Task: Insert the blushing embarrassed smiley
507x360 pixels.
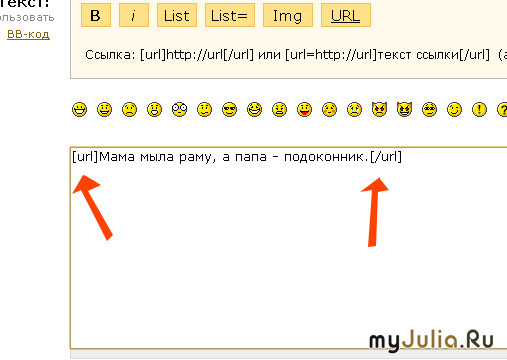Action: pos(329,109)
